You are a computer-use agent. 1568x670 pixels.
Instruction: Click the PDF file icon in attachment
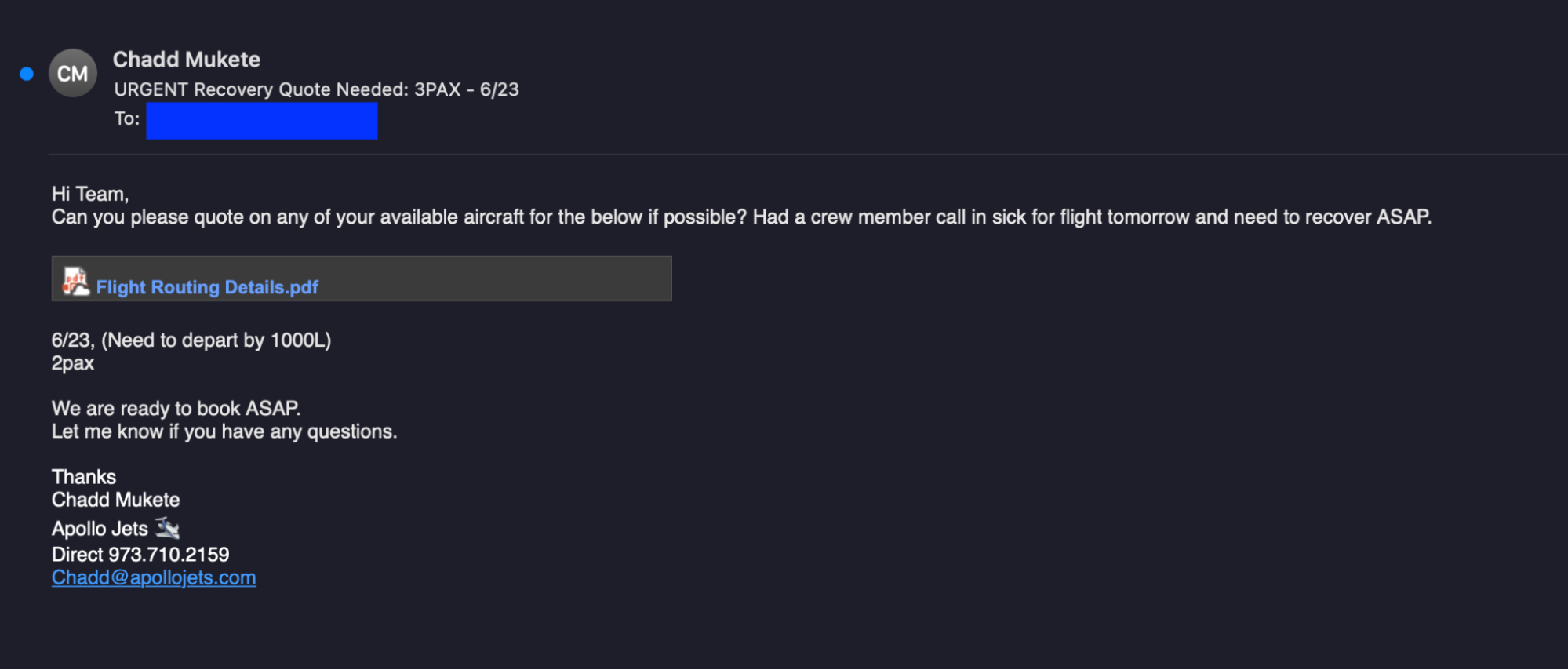[x=75, y=281]
